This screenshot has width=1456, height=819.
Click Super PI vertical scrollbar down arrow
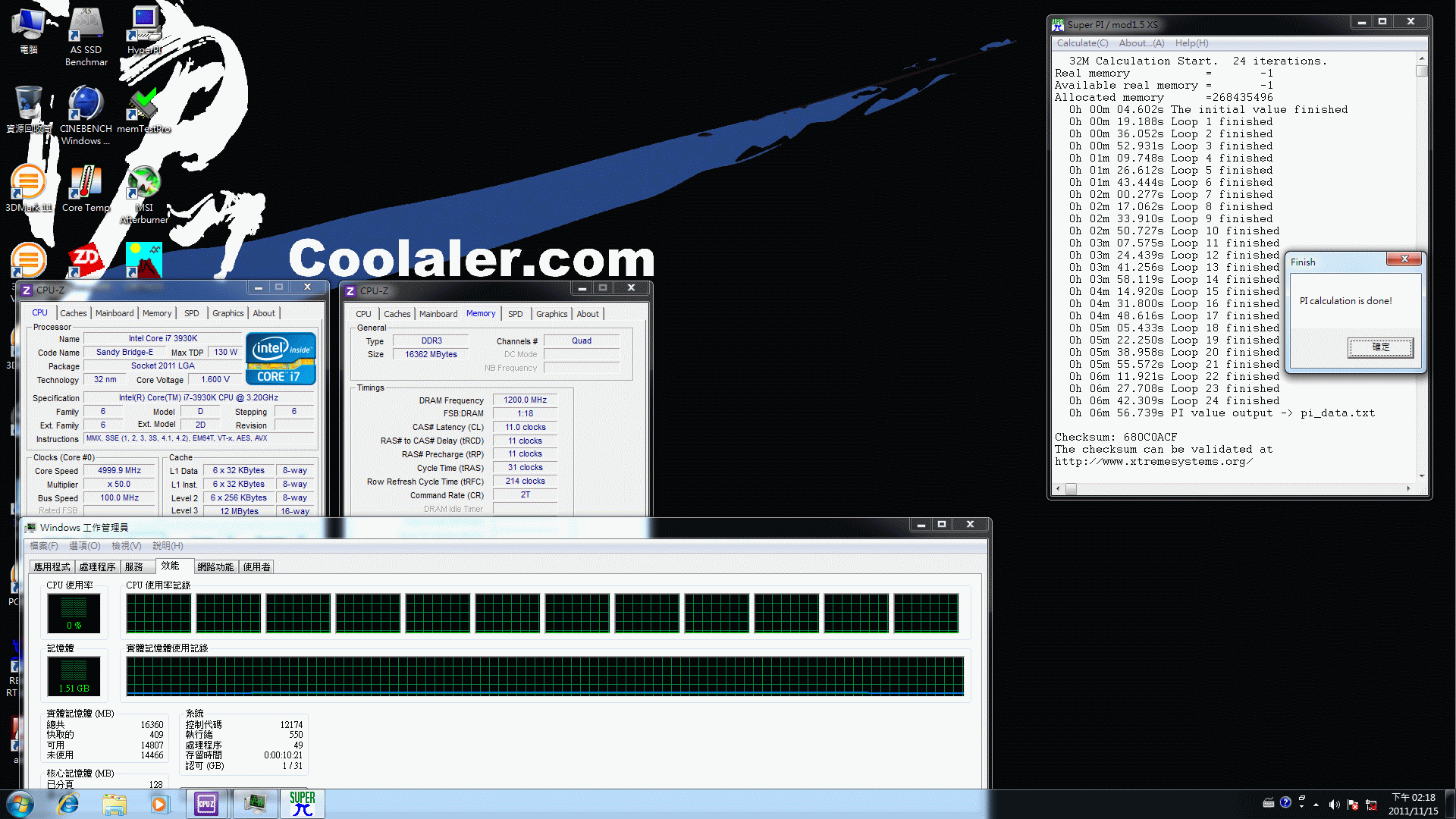point(1422,475)
